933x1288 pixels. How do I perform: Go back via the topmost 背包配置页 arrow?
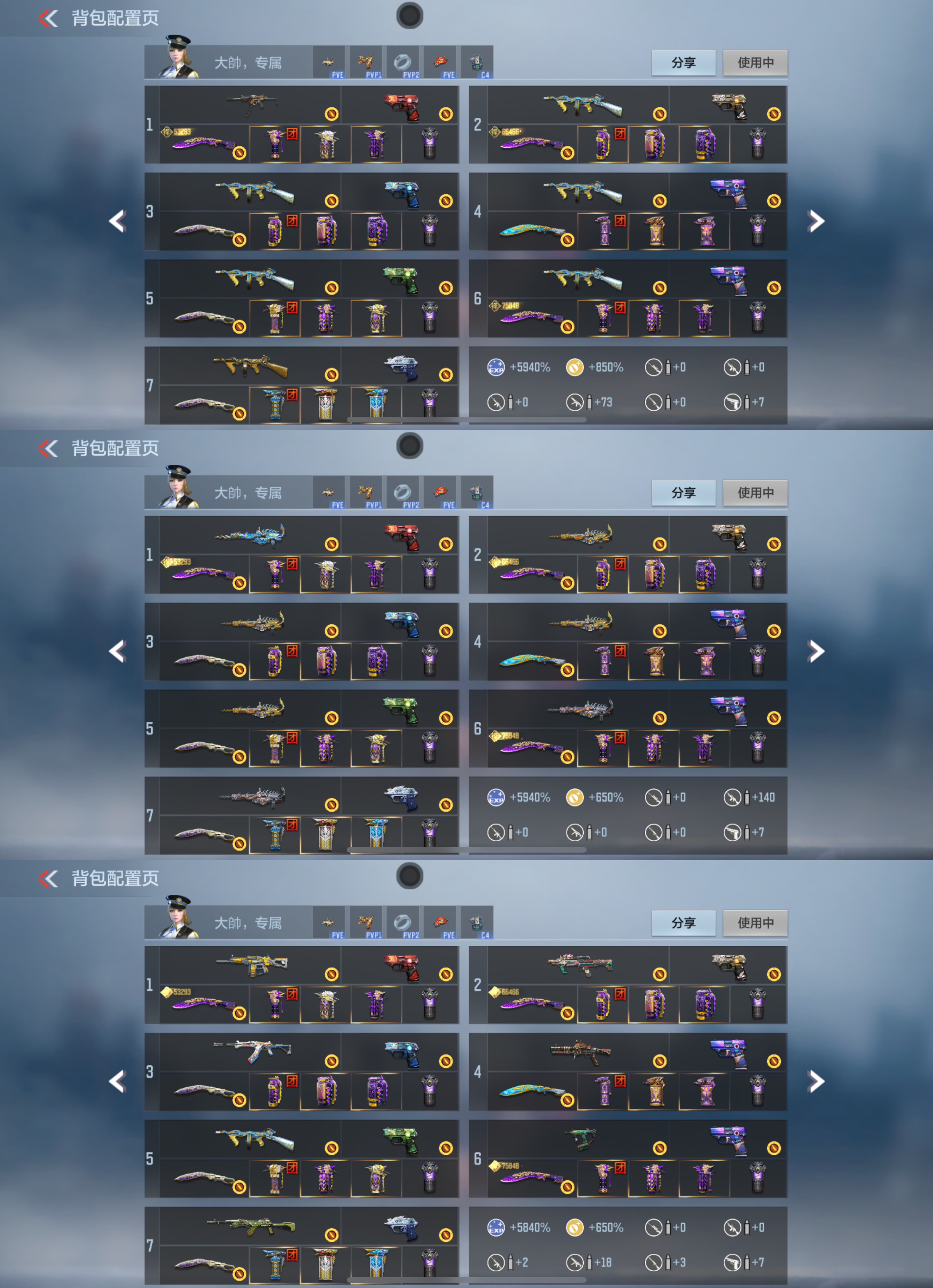point(49,18)
